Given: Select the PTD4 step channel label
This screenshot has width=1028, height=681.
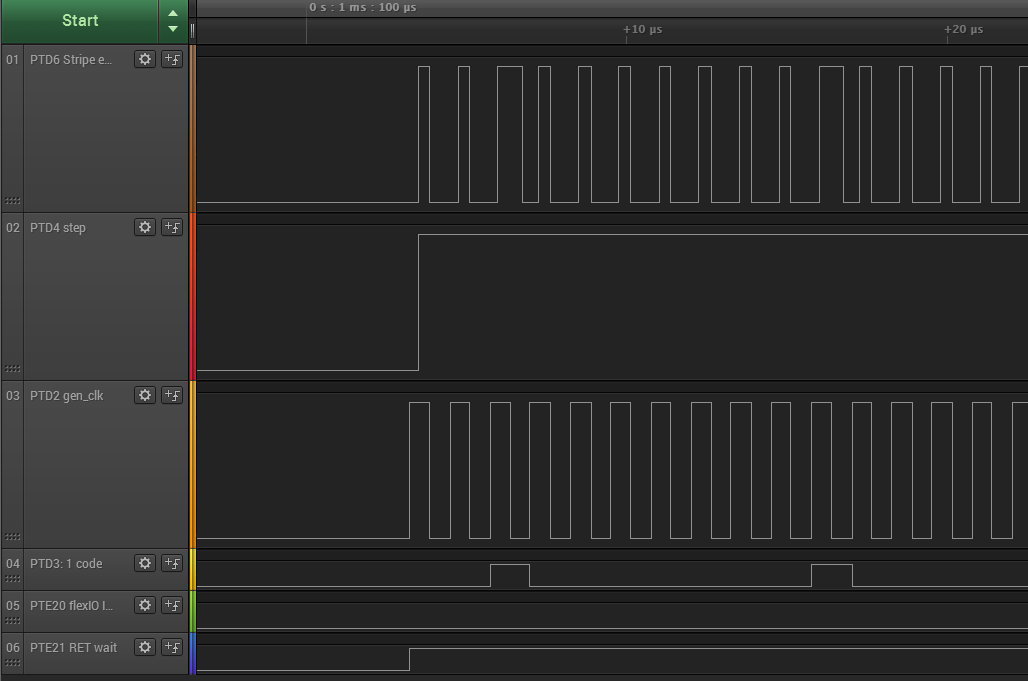Looking at the screenshot, I should click(58, 228).
